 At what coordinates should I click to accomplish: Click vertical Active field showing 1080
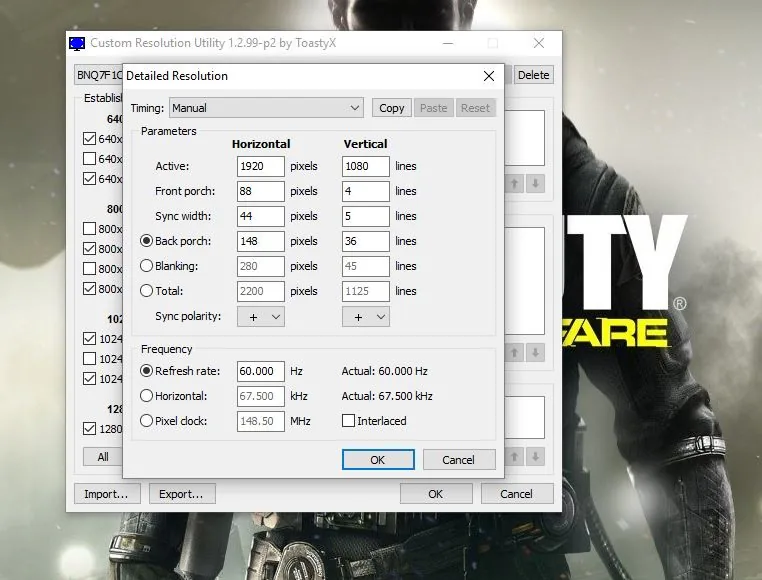pyautogui.click(x=366, y=166)
